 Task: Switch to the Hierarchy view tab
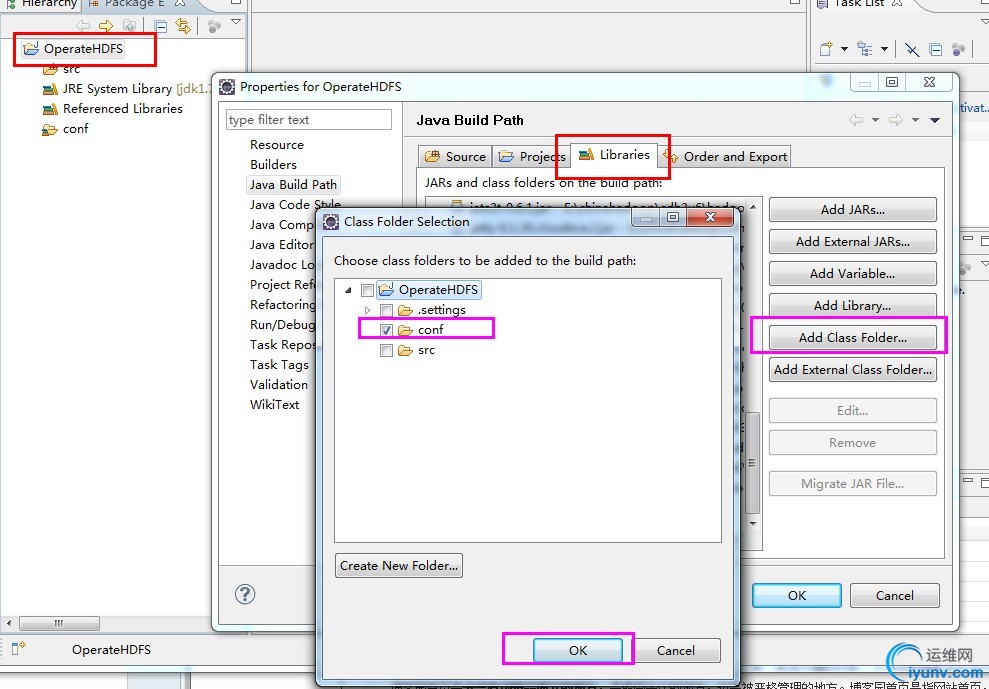[42, 3]
